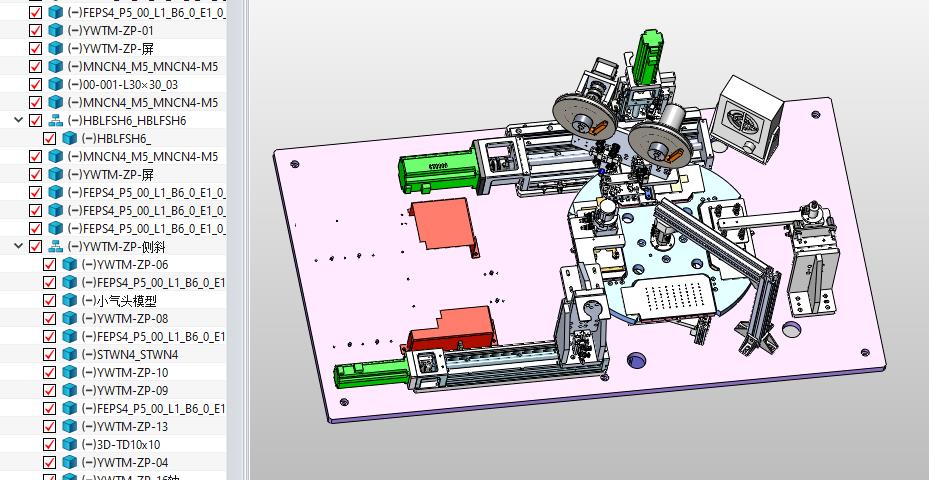This screenshot has height=480, width=929.
Task: Select the HBLFSH6_HBLFSH6 assembly name
Action: (x=127, y=120)
